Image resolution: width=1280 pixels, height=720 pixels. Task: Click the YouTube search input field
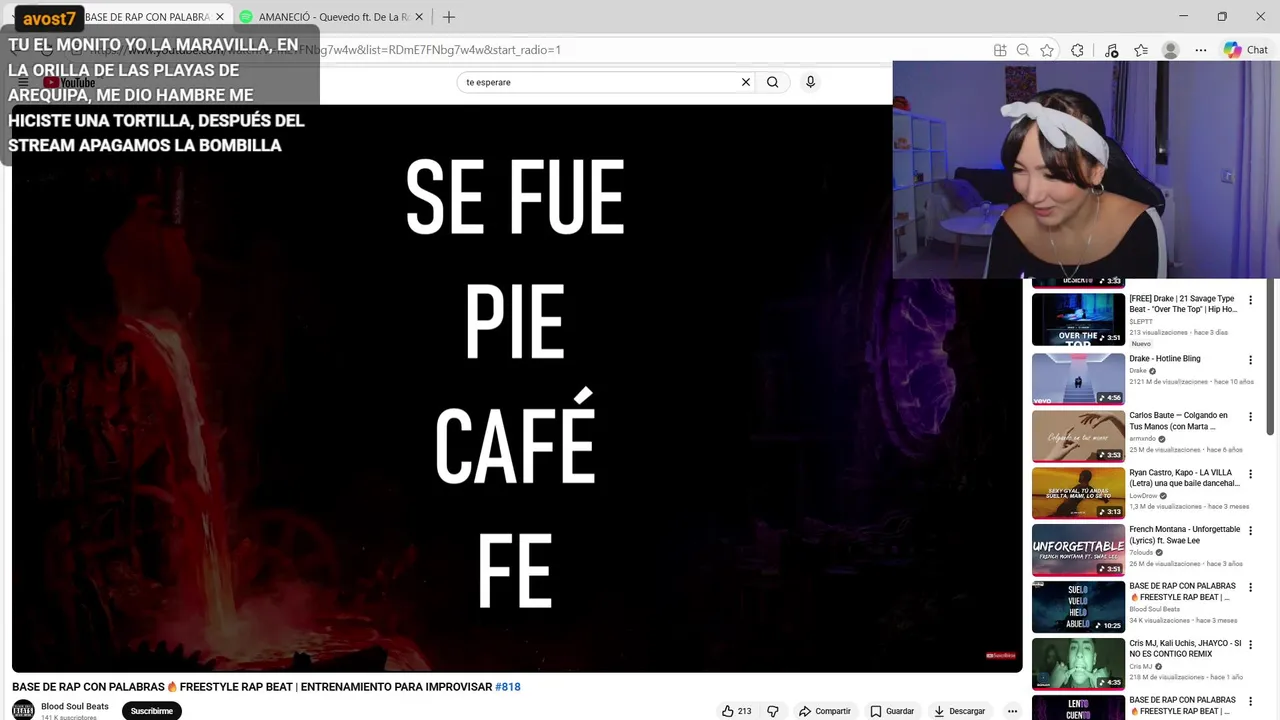point(600,82)
